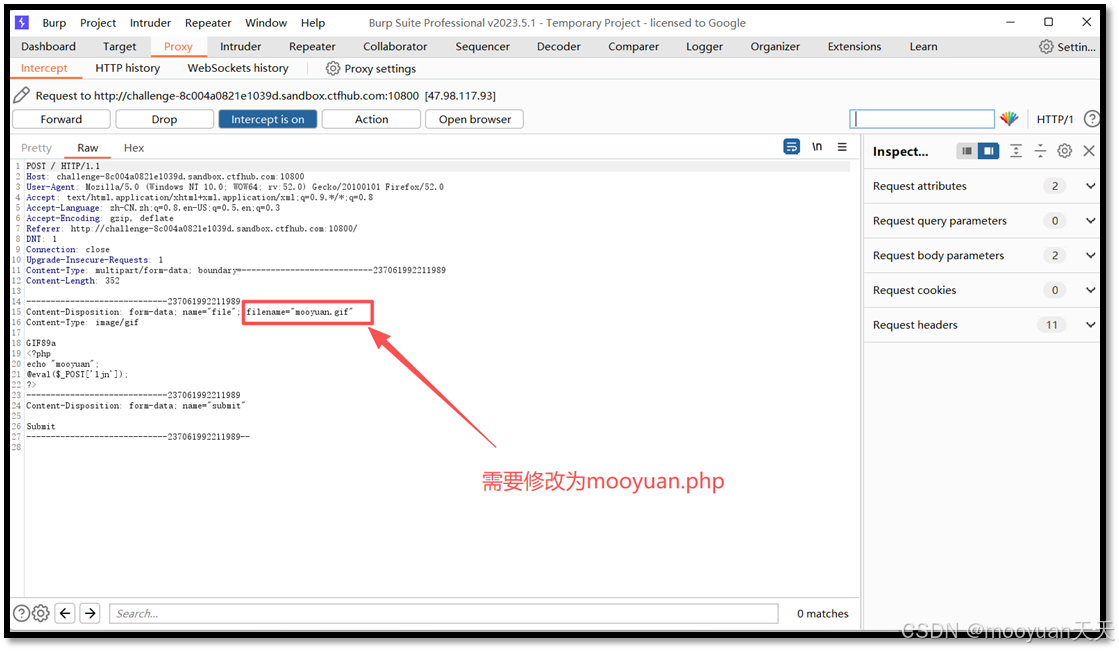The height and width of the screenshot is (651, 1119).
Task: Toggle message line wrap icon
Action: tap(791, 146)
